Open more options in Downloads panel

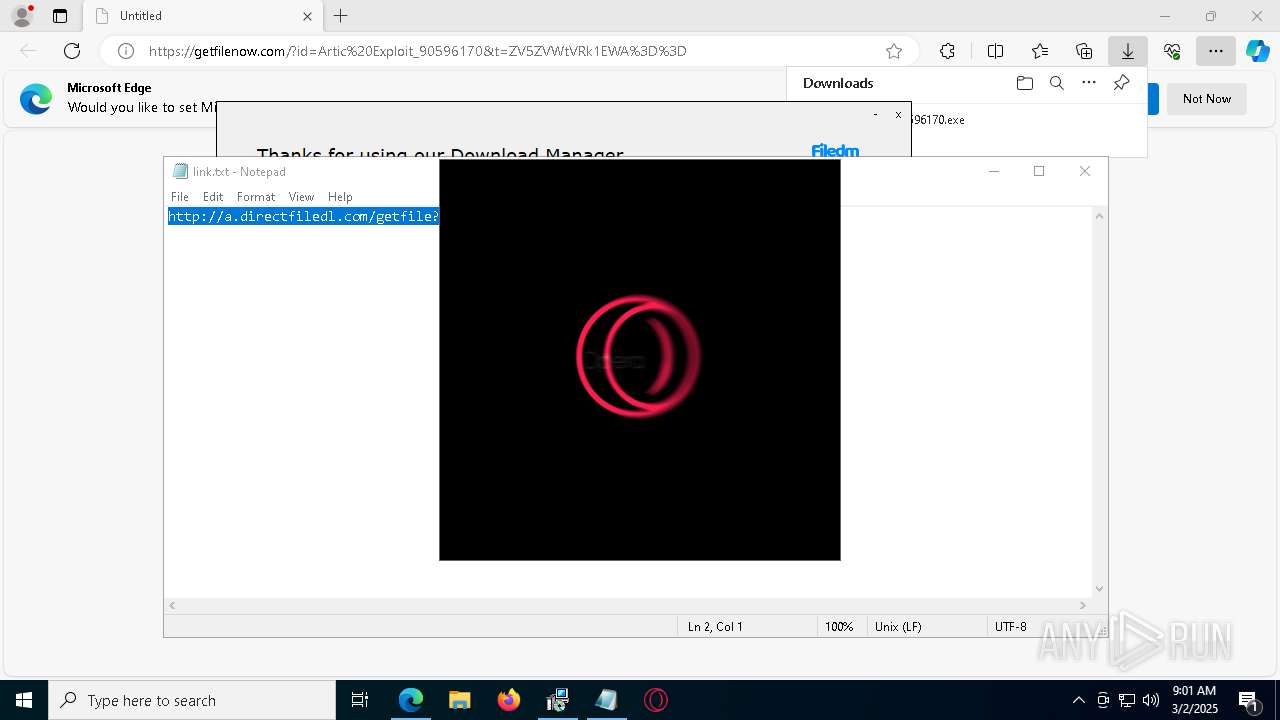tap(1089, 83)
